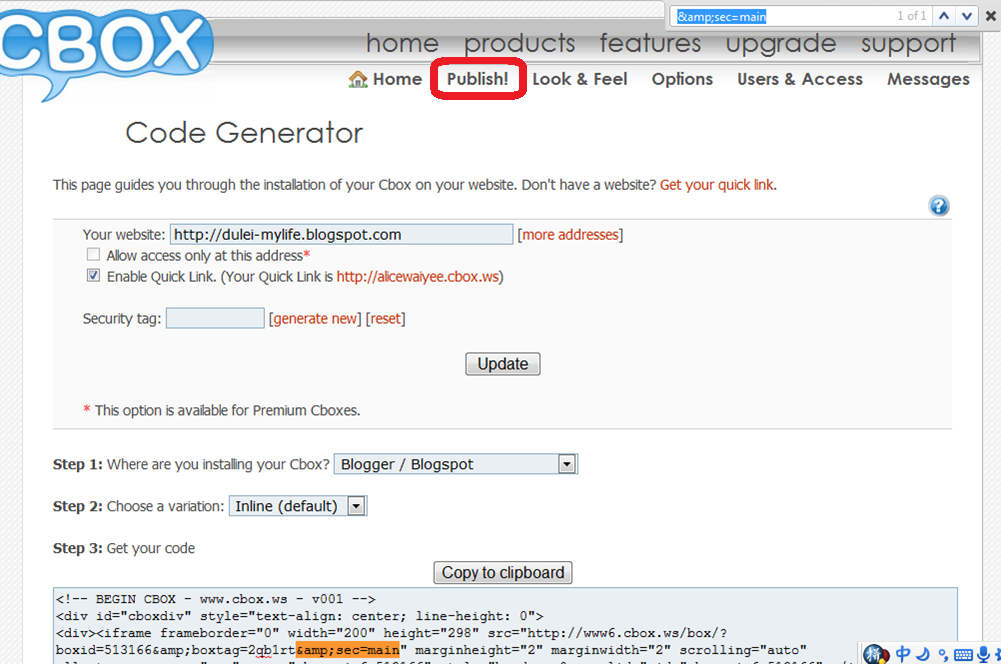Open the alicewaiyee.cbox.ws quick link

click(418, 277)
